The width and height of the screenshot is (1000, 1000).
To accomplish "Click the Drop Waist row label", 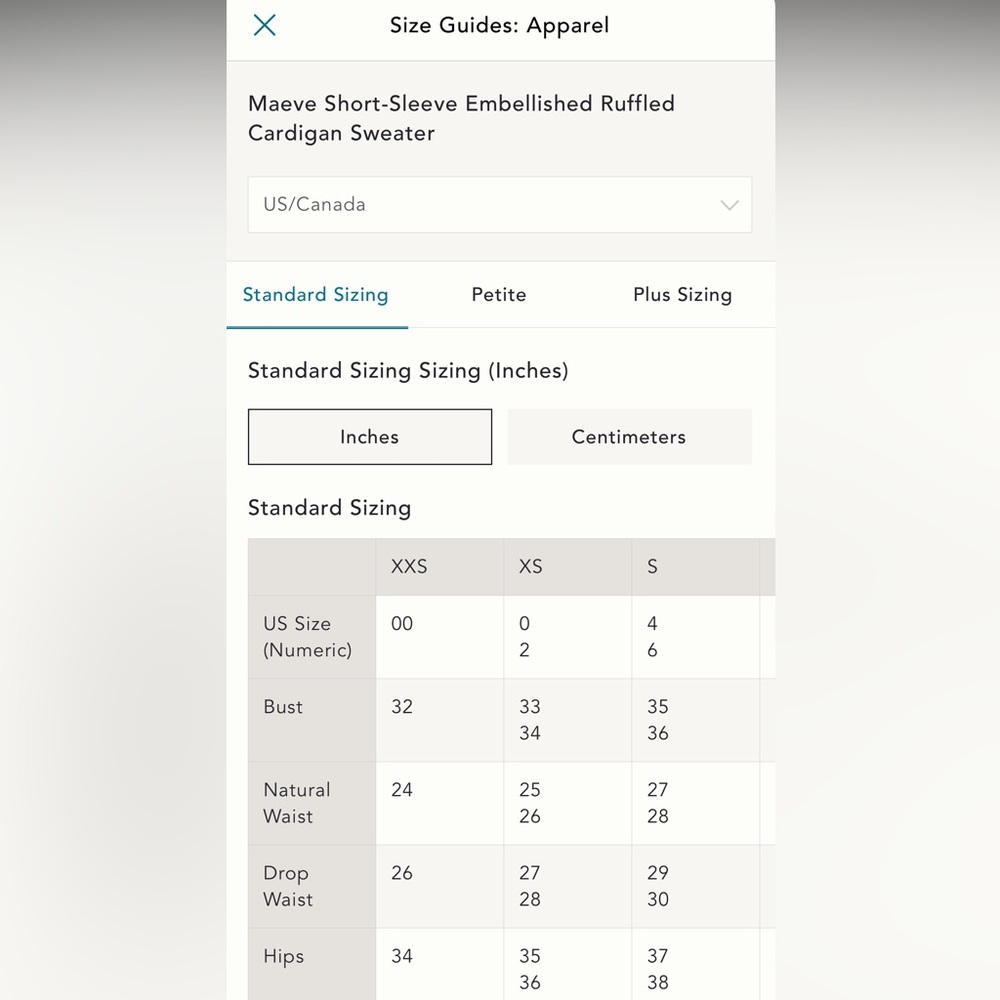I will (288, 886).
